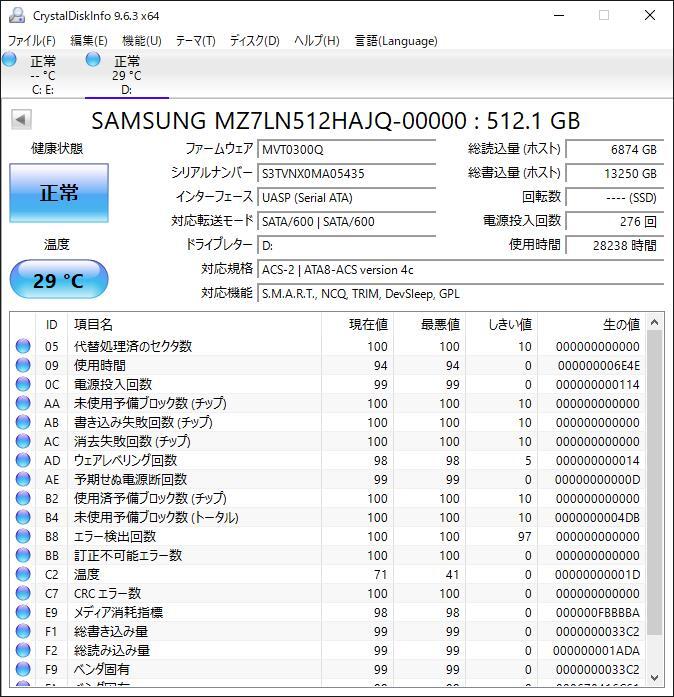Click the status icon for D: disk
The width and height of the screenshot is (674, 697).
pos(93,60)
